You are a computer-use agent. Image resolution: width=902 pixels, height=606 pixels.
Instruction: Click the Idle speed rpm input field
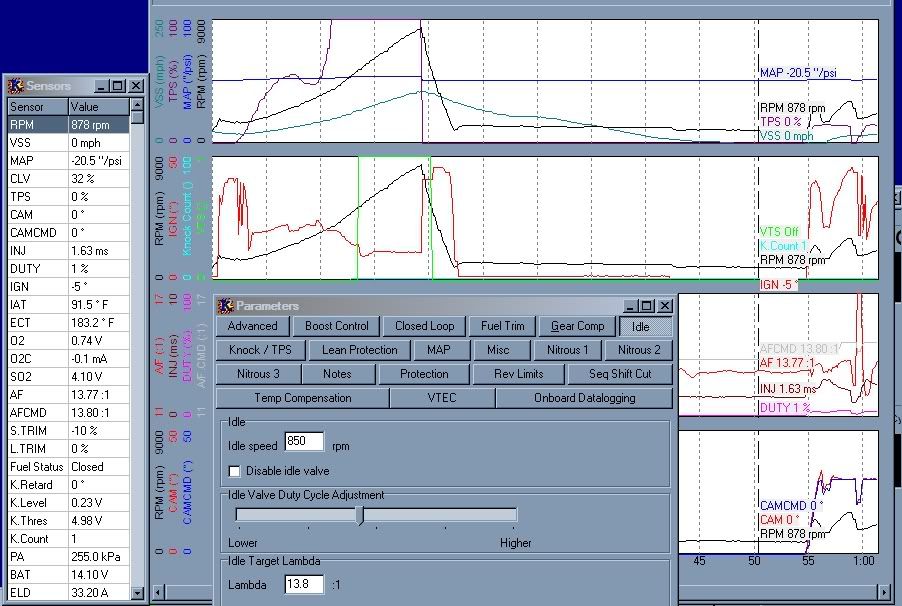tap(303, 442)
